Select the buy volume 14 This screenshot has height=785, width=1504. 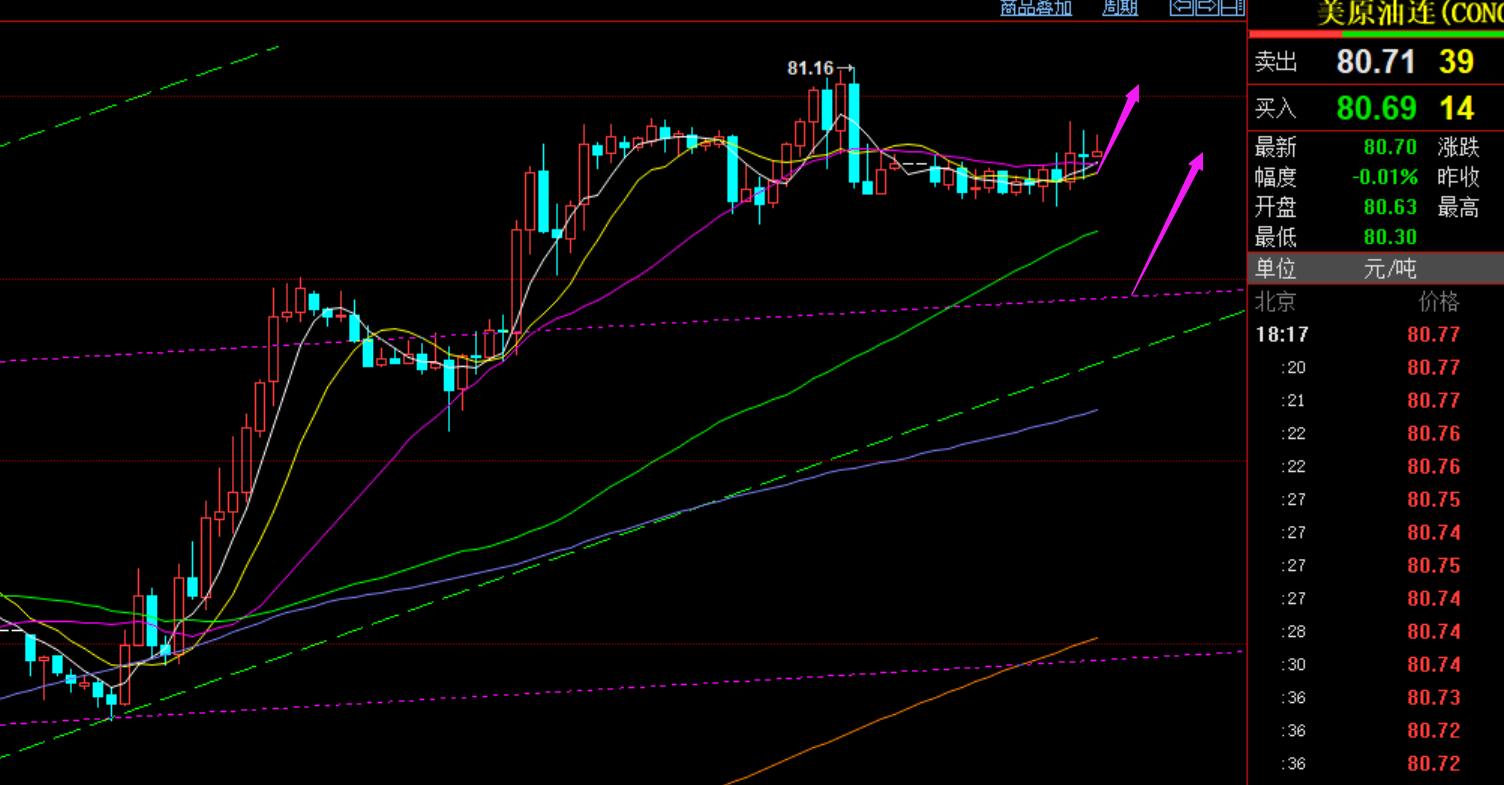1456,108
